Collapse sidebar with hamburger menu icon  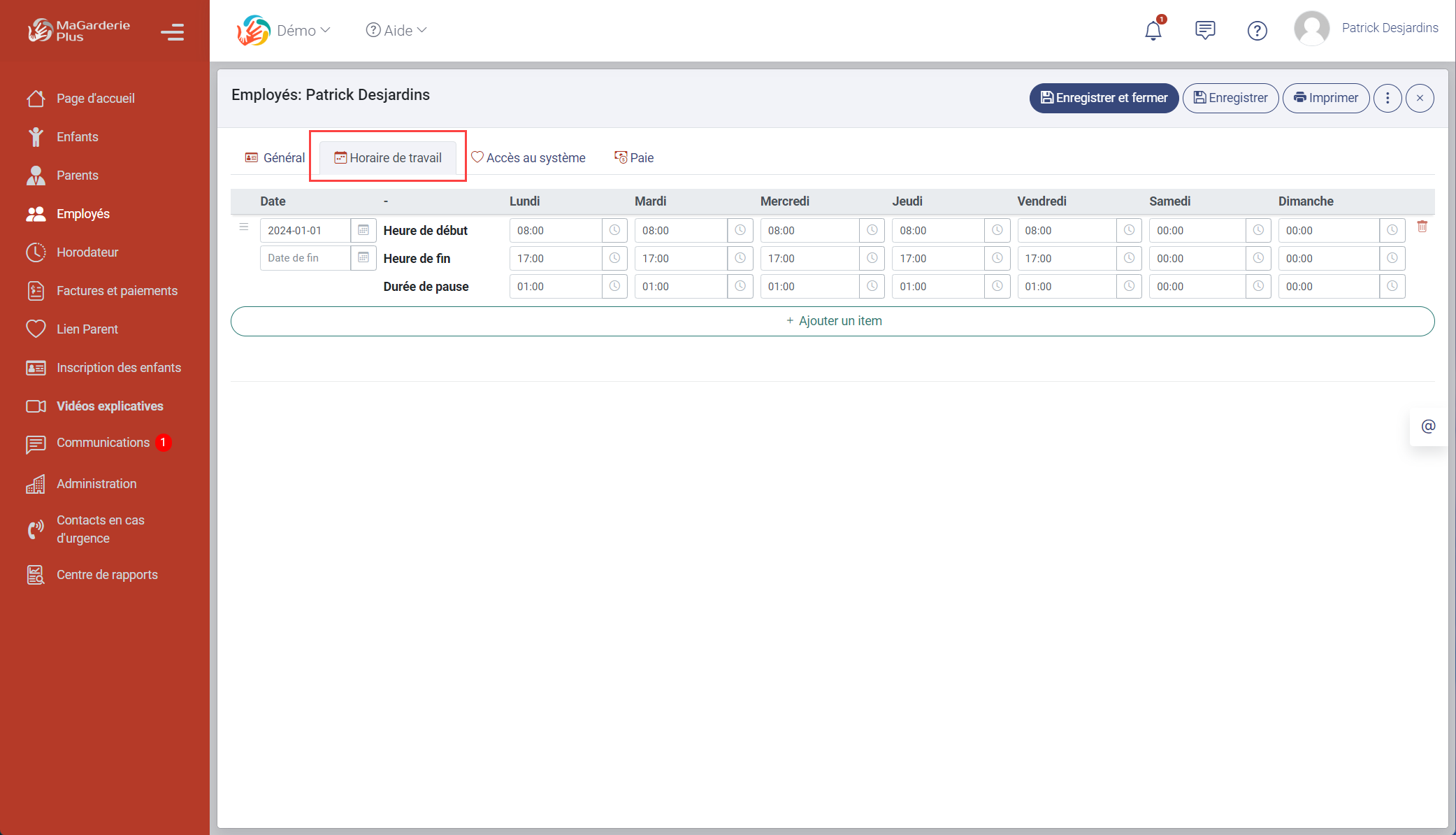(x=172, y=32)
